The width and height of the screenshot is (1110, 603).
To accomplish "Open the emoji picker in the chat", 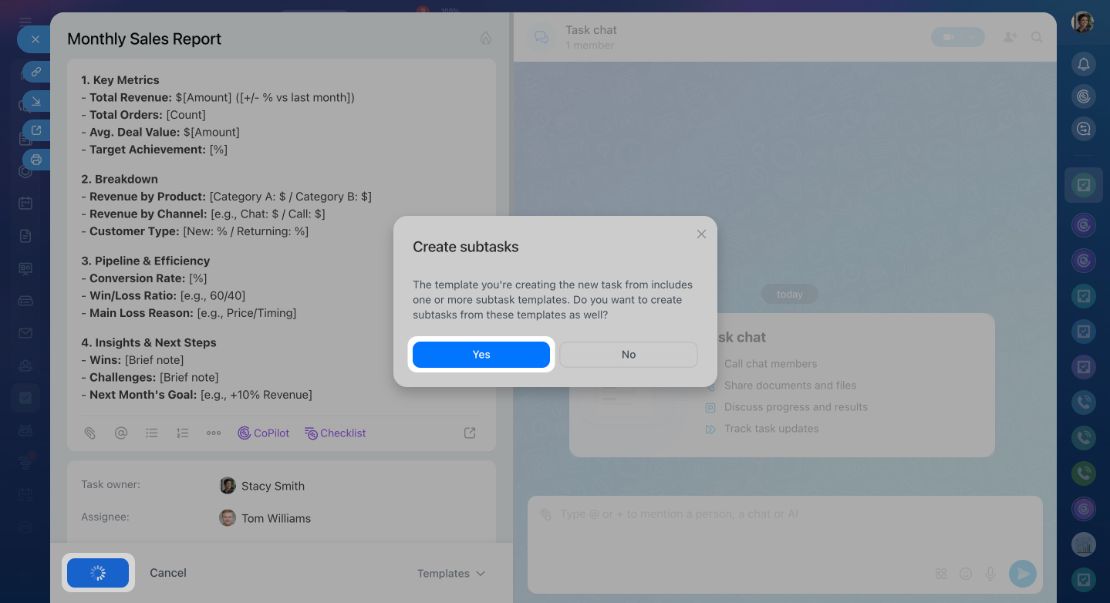I will point(966,573).
